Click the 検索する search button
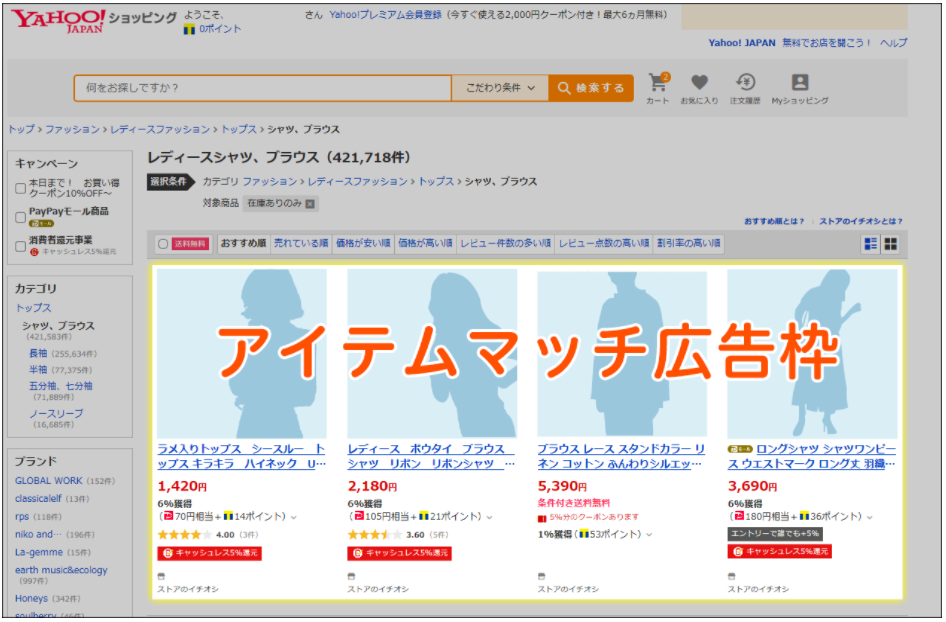This screenshot has width=946, height=622. [591, 88]
